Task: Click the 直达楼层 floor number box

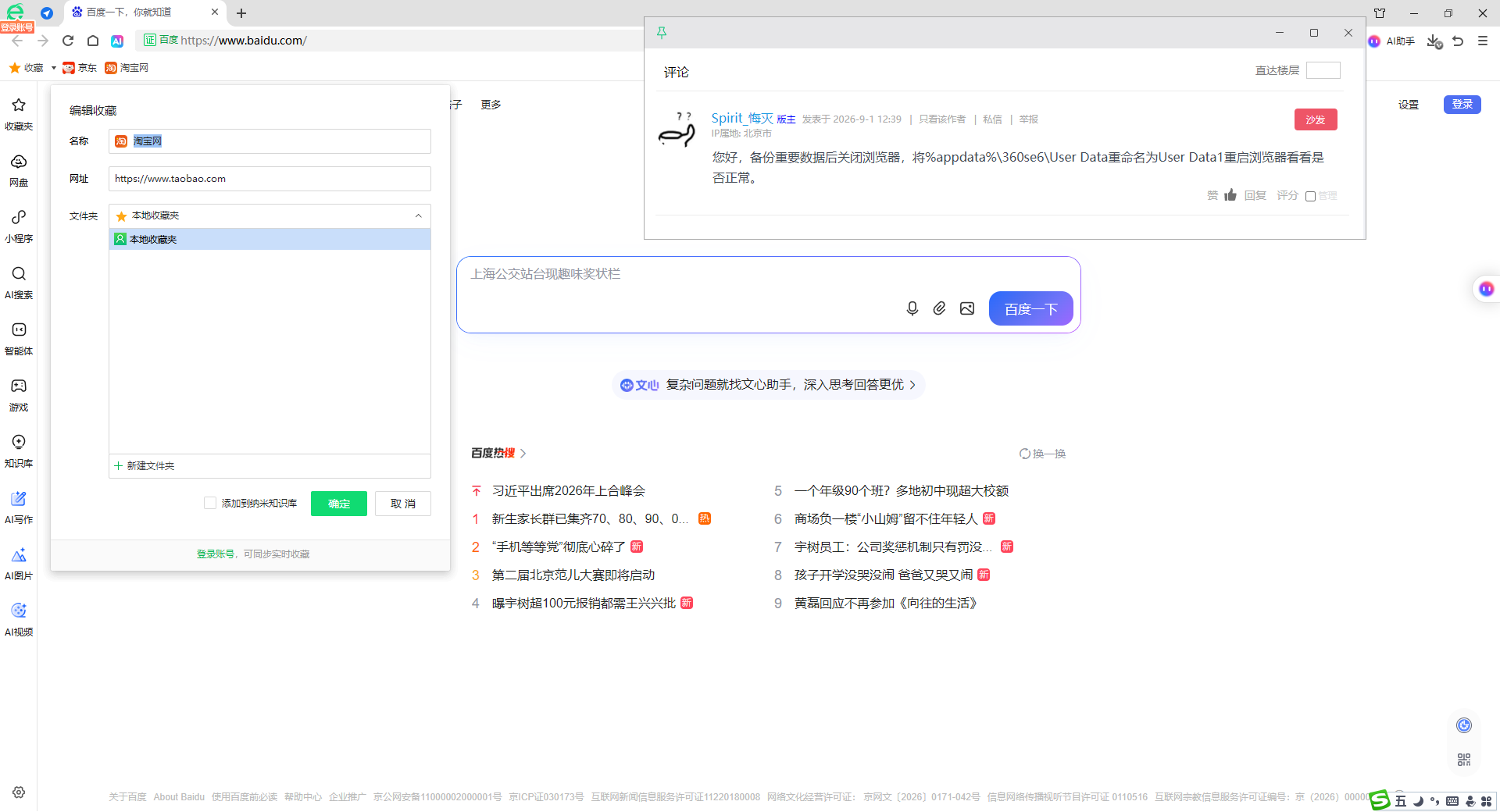Action: click(x=1323, y=70)
